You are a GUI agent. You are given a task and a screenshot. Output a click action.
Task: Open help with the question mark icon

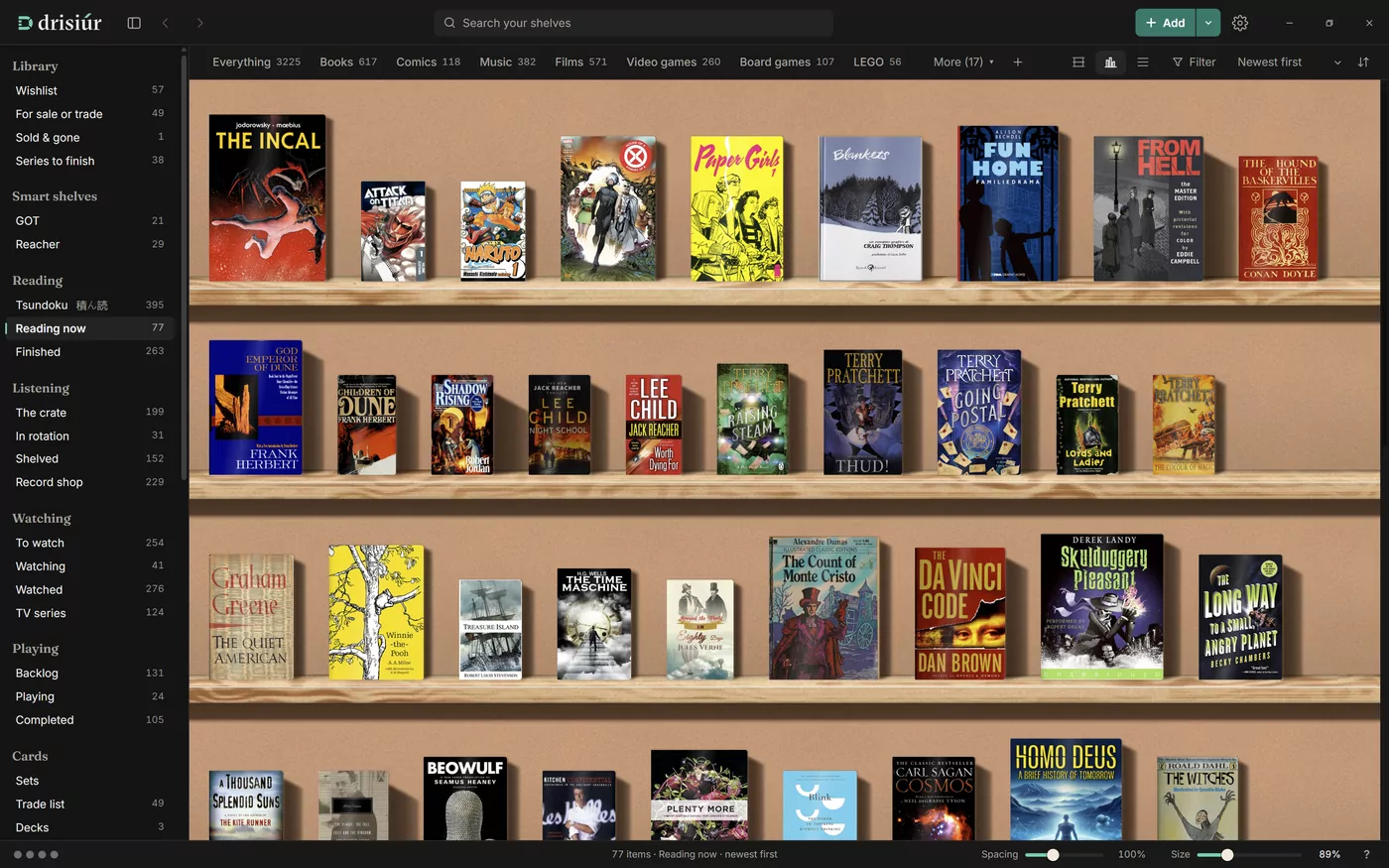(1366, 854)
